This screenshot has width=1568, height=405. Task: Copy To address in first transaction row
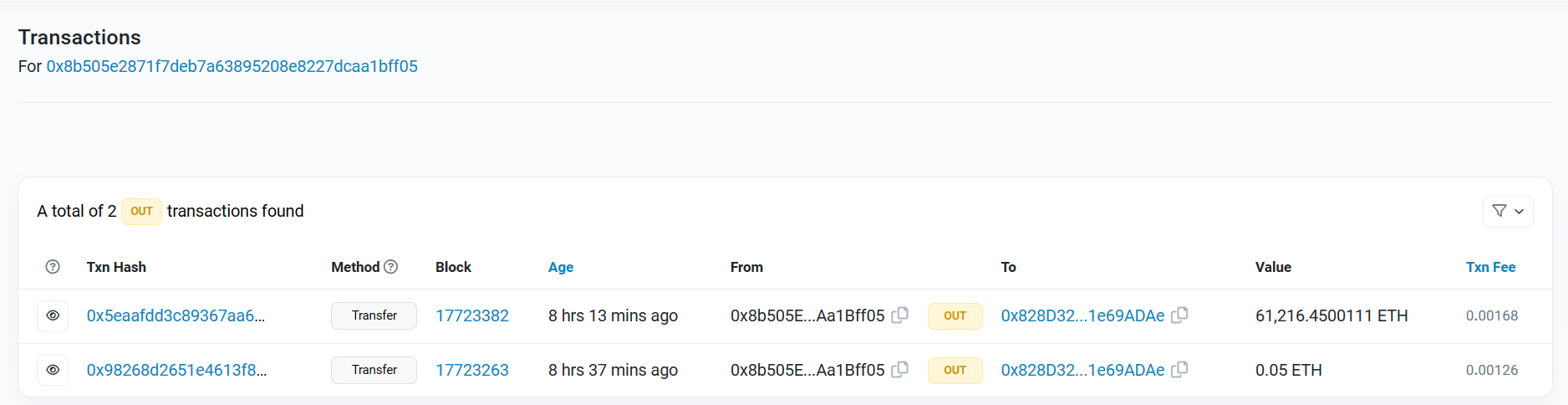(x=1179, y=315)
